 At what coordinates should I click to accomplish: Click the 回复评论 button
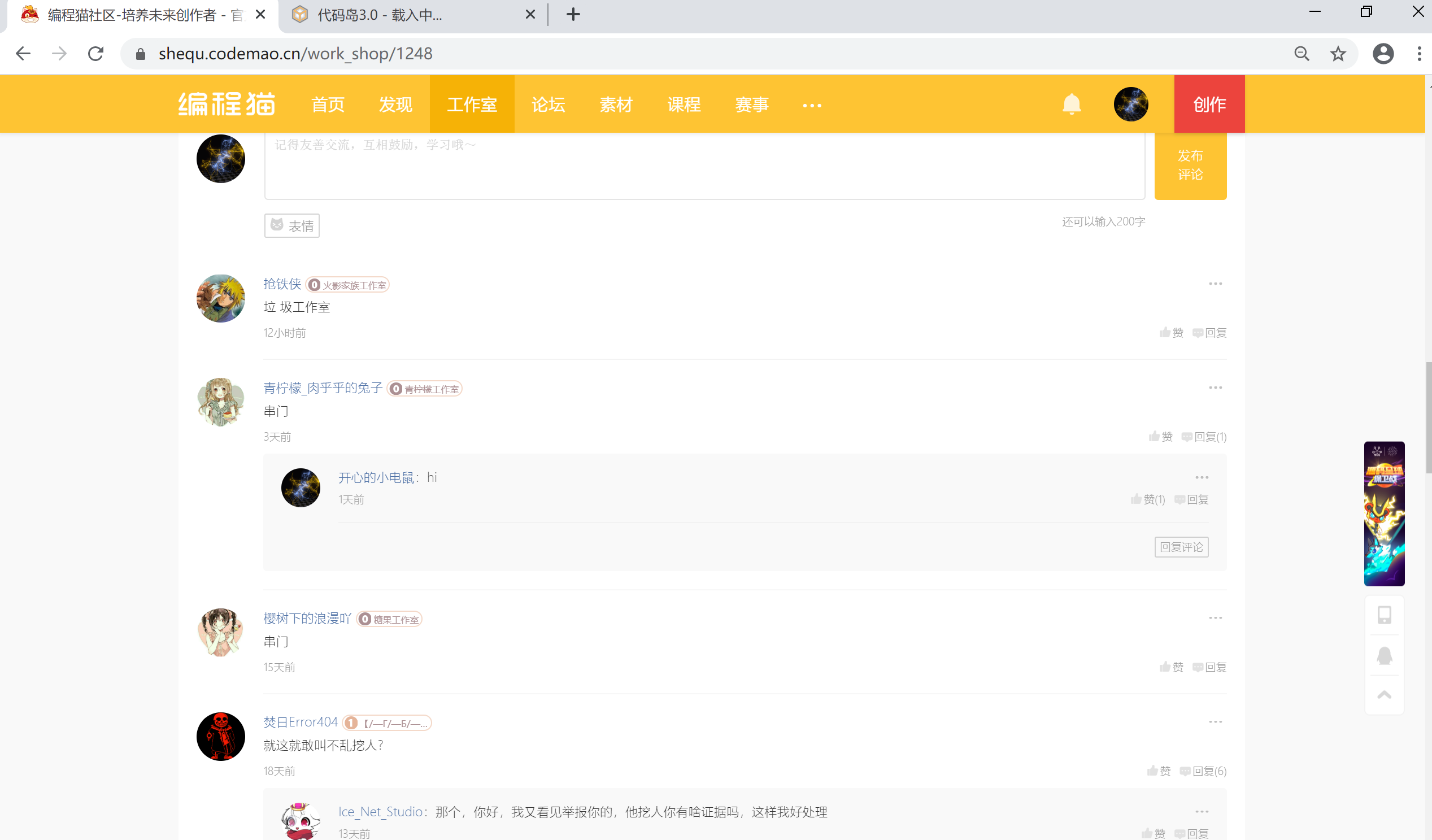click(x=1181, y=547)
